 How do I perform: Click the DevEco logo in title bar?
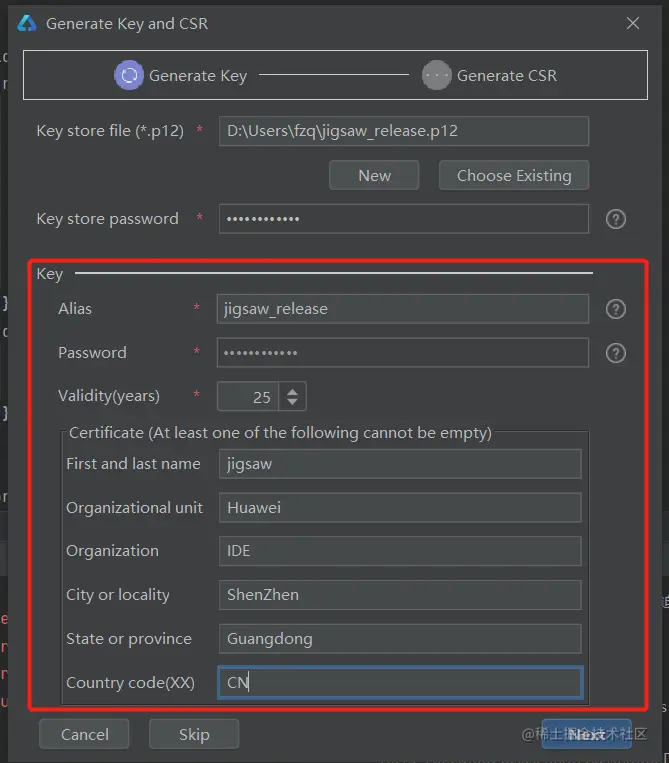(x=27, y=23)
